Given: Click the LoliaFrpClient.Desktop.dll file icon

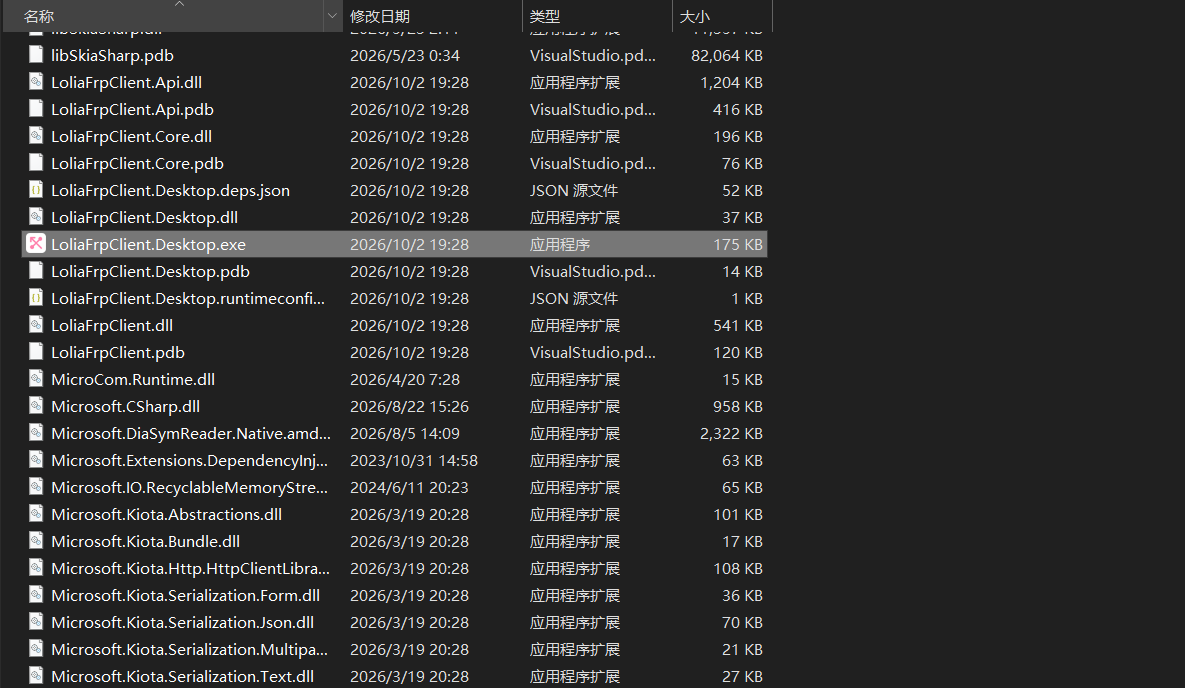Looking at the screenshot, I should 36,217.
